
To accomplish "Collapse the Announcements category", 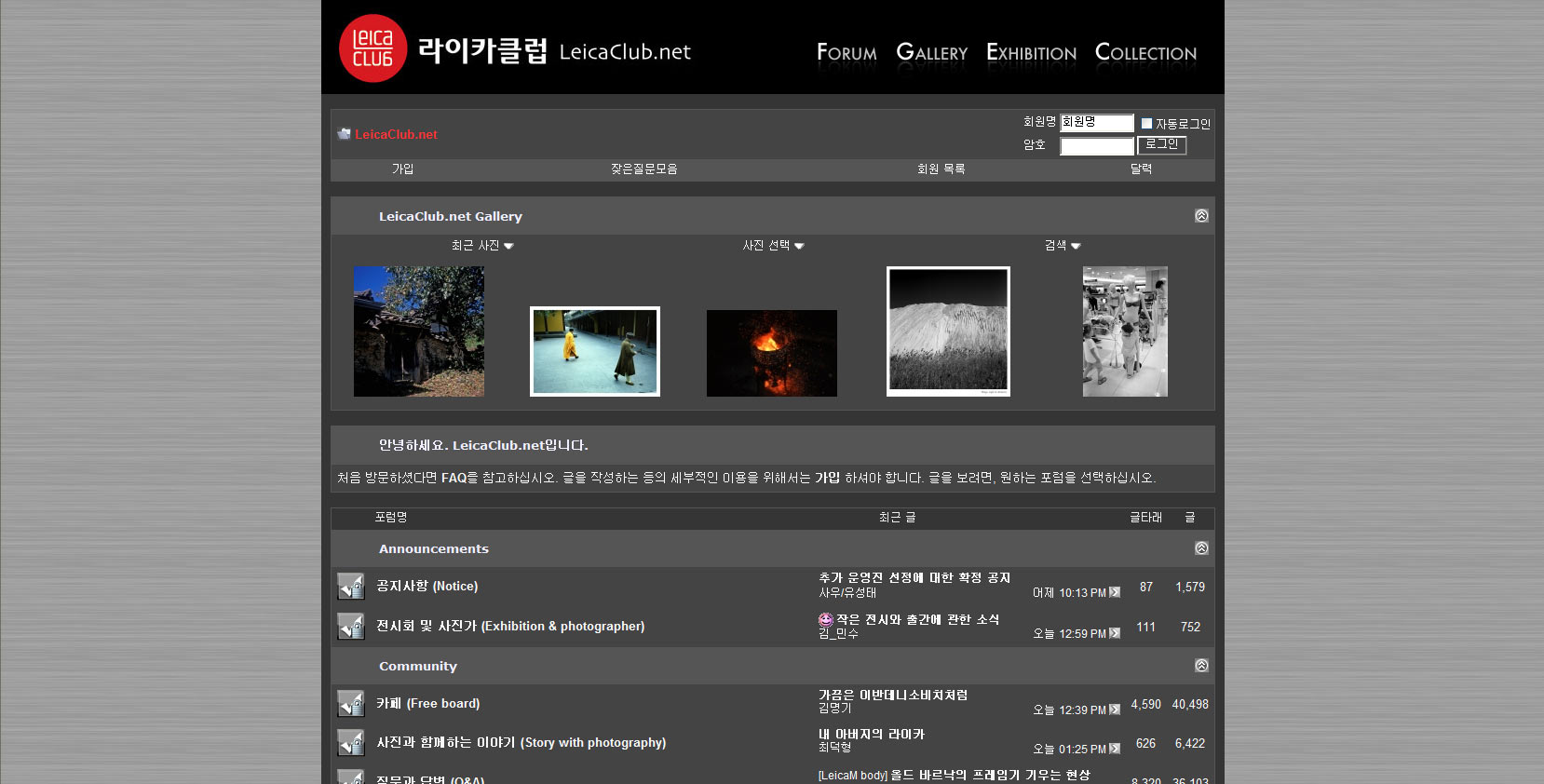I will pyautogui.click(x=1201, y=548).
